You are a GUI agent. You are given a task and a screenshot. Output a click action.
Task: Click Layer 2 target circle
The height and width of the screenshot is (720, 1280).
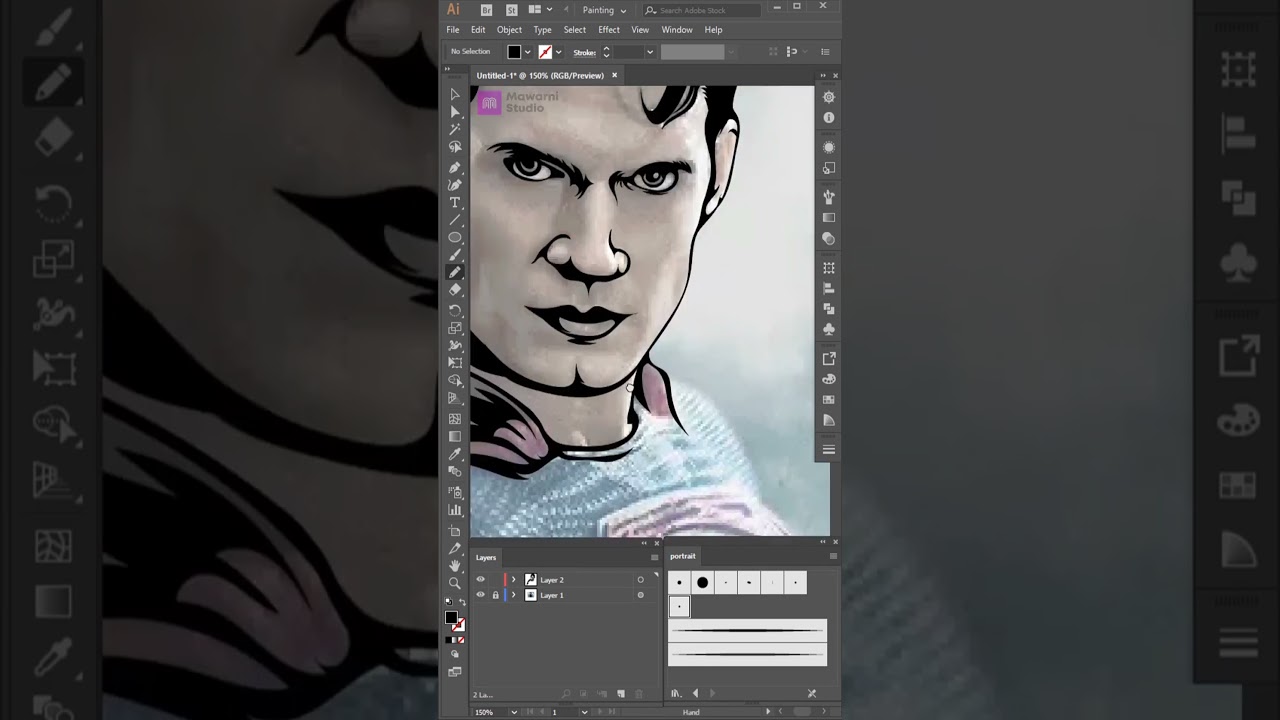641,580
